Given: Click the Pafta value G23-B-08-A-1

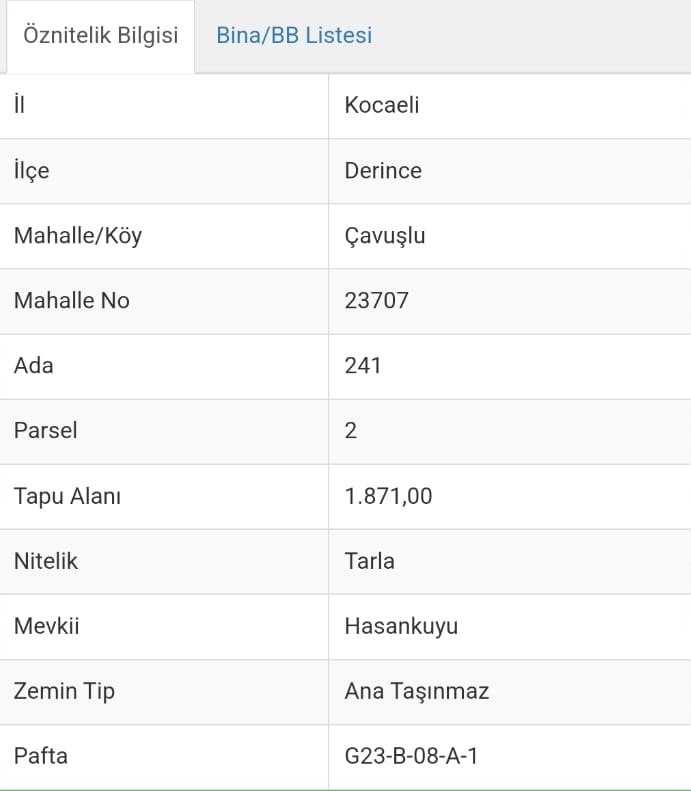Looking at the screenshot, I should (x=411, y=756).
